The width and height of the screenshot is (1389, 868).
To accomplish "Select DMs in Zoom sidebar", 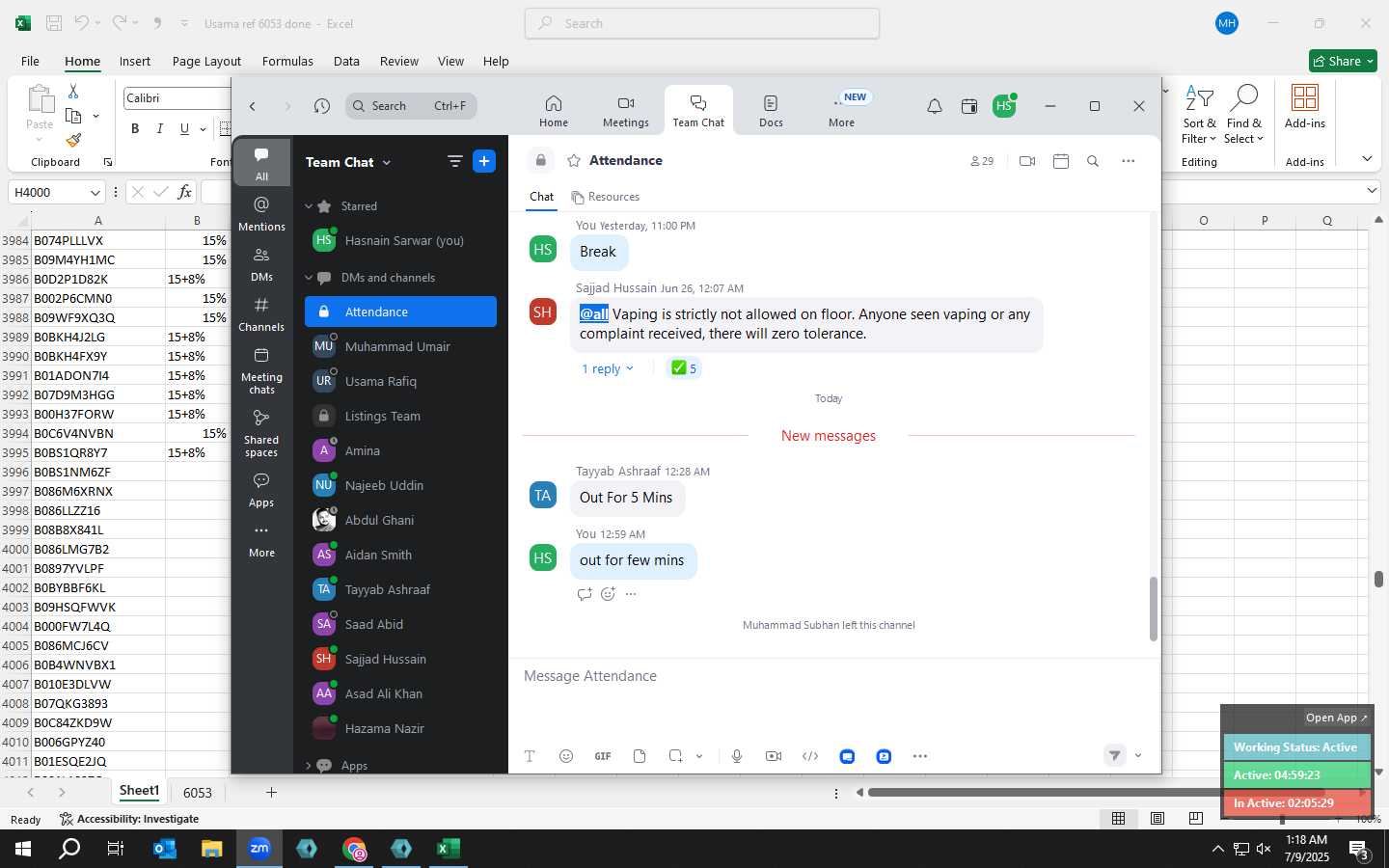I will 261,264.
